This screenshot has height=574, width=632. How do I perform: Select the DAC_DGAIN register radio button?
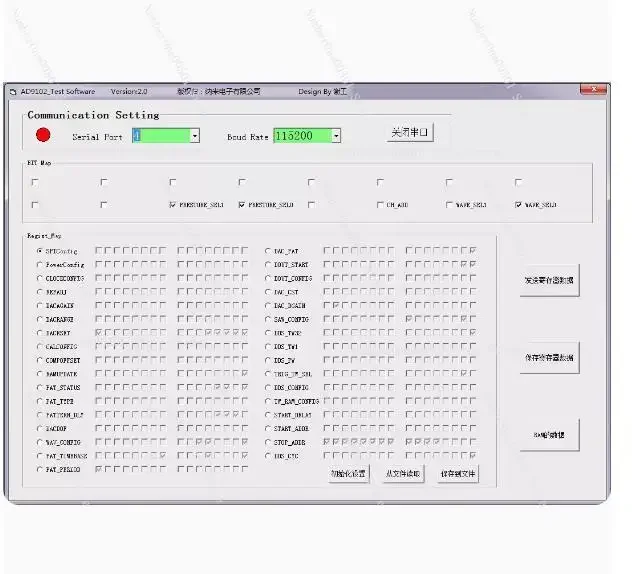pyautogui.click(x=268, y=306)
